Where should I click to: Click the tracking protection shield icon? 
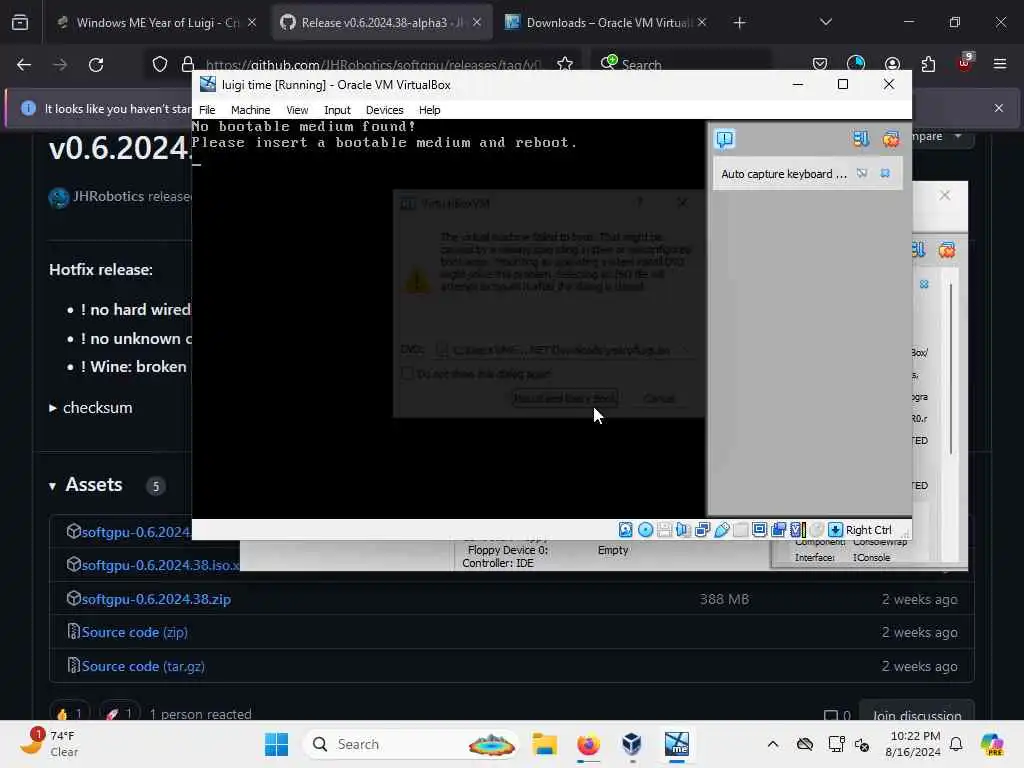tap(160, 65)
